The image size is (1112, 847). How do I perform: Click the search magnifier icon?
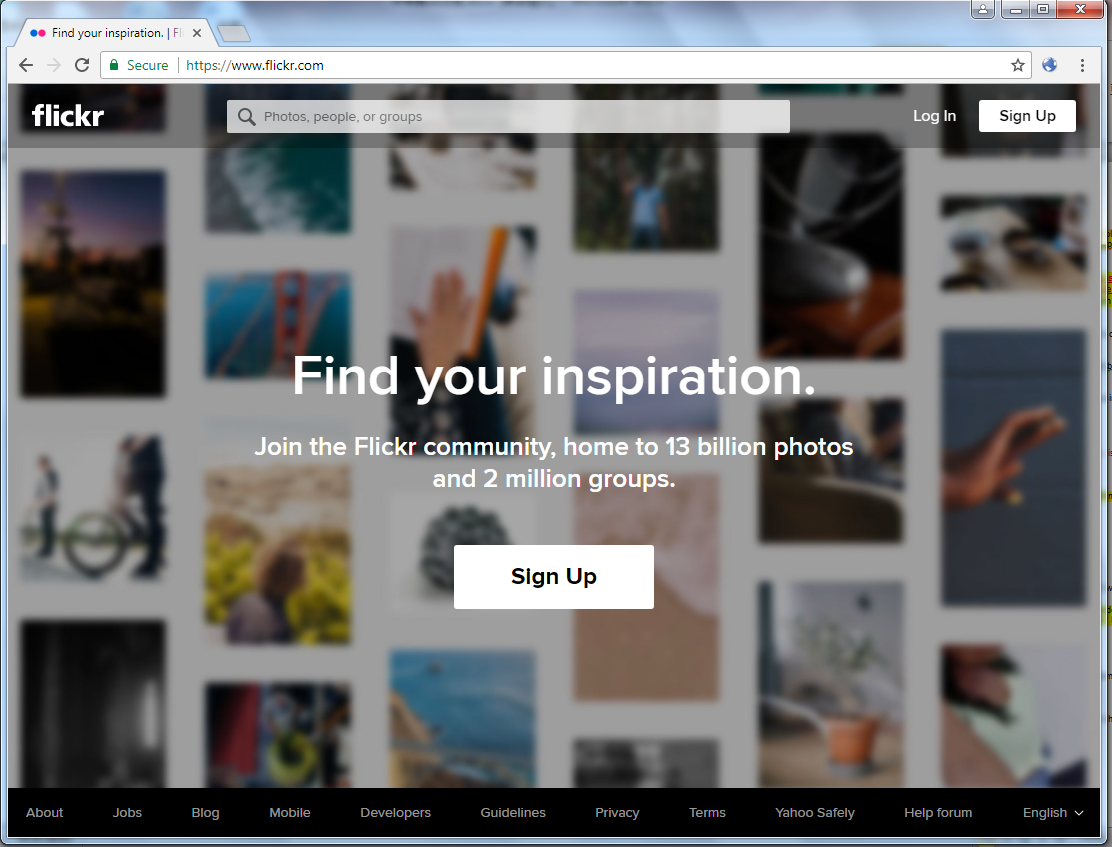click(x=246, y=116)
